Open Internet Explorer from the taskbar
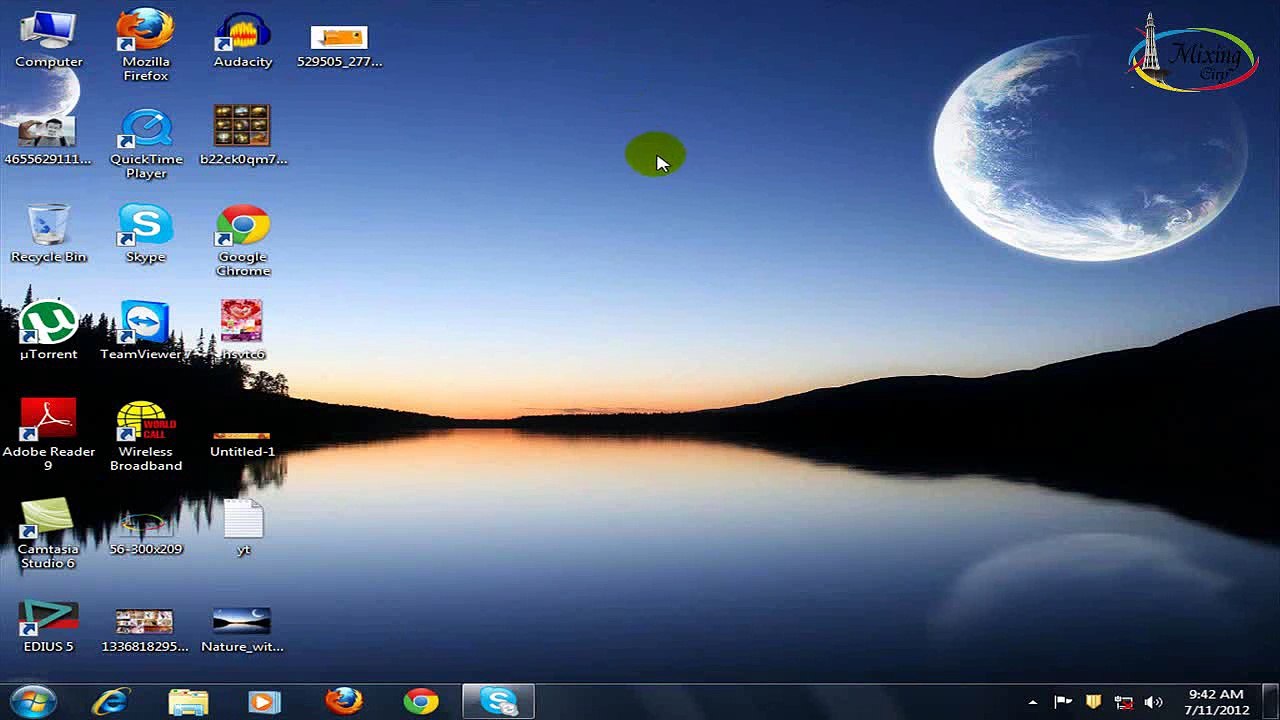This screenshot has width=1280, height=720. coord(110,701)
